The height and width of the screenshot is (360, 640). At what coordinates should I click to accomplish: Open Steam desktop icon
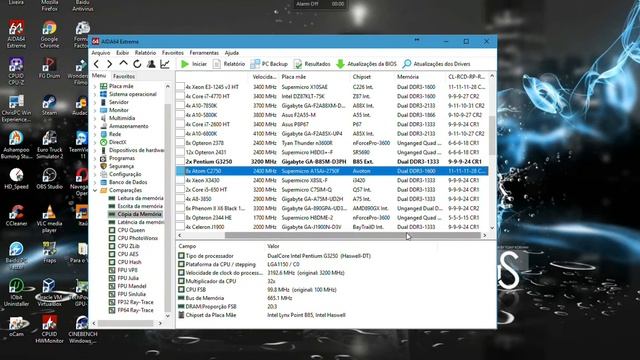coord(49,105)
